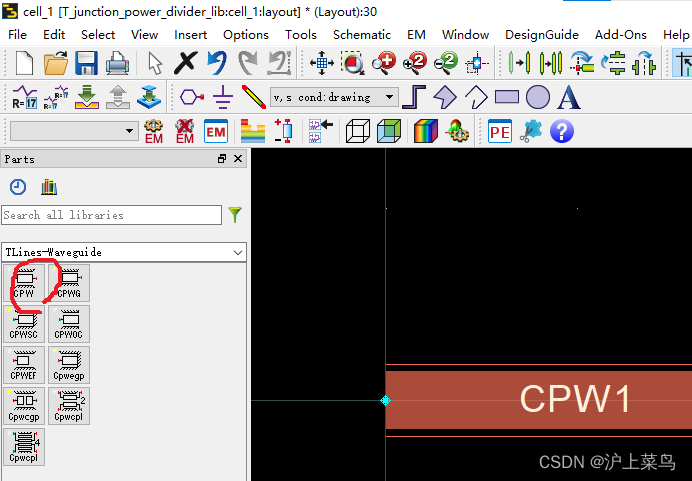Screen dimensions: 692x481
Task: Open 3D view wireframe cube icon
Action: click(357, 132)
